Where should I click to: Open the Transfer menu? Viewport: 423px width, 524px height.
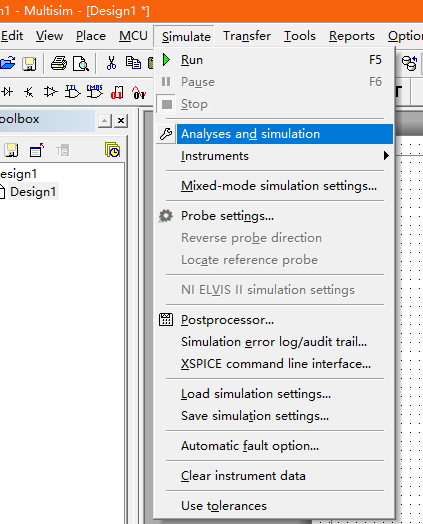(247, 36)
